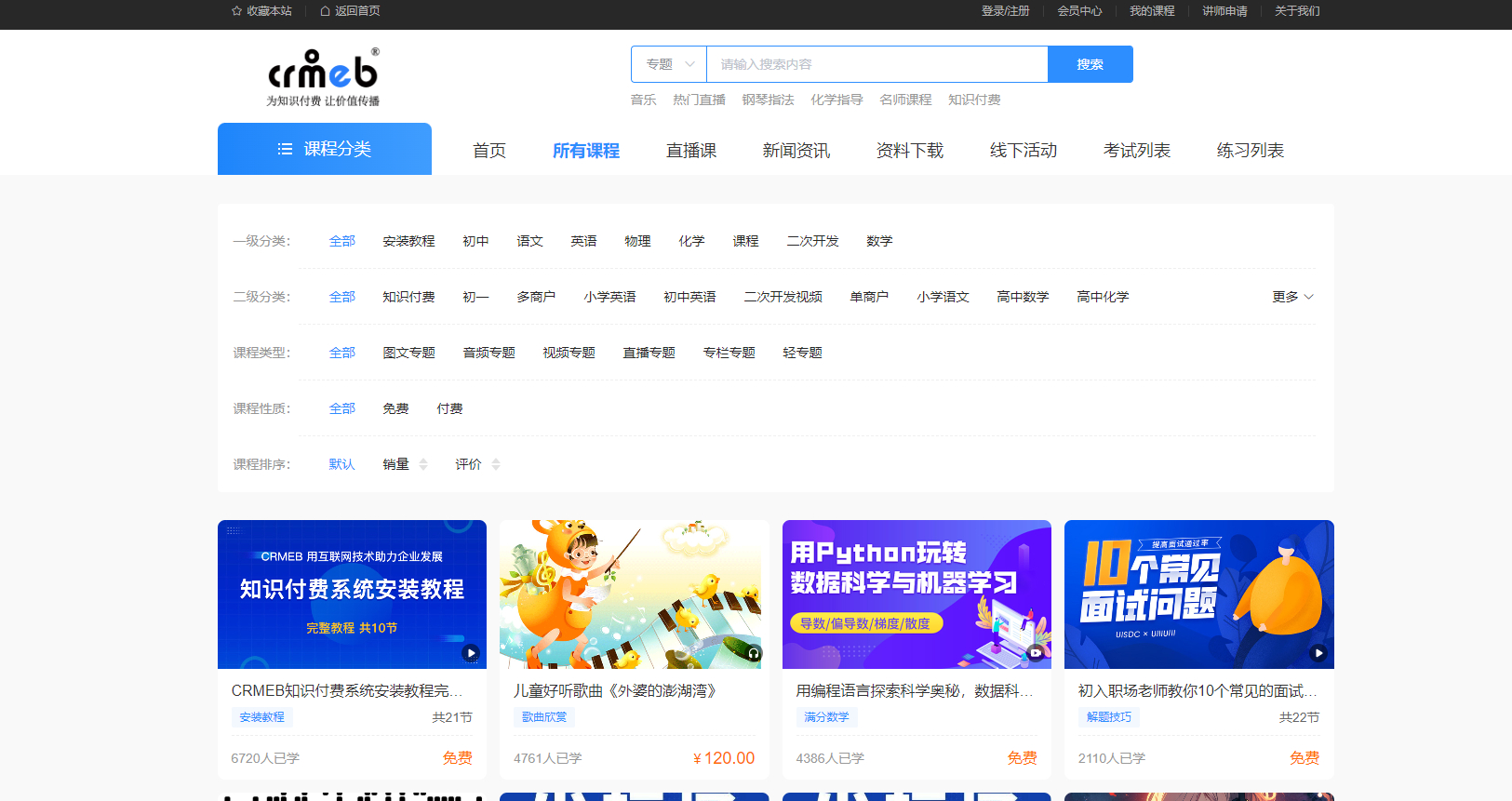Go to 新闻资讯 navigation tab

tap(796, 151)
